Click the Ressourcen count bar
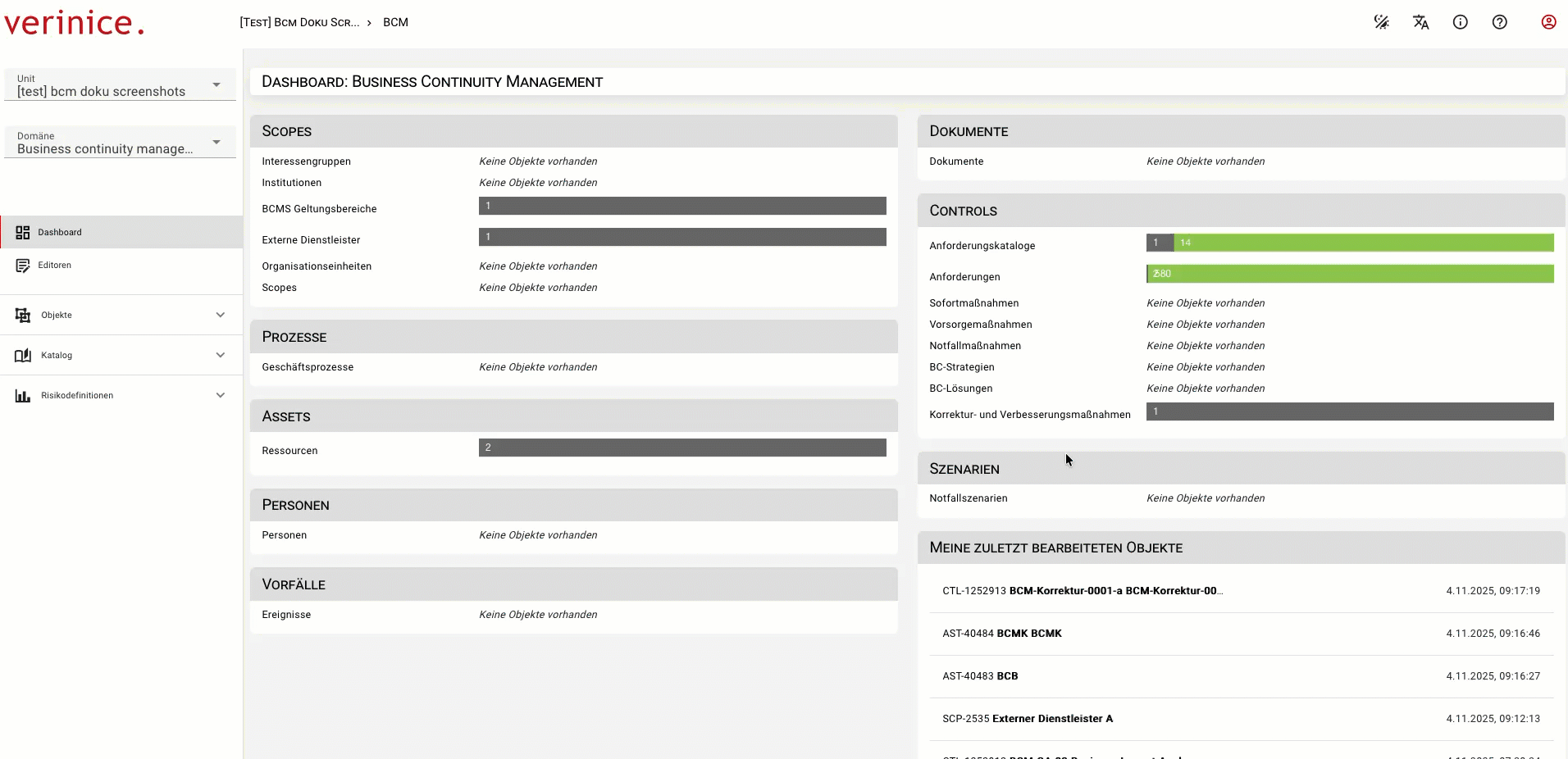The width and height of the screenshot is (1568, 759). (682, 448)
